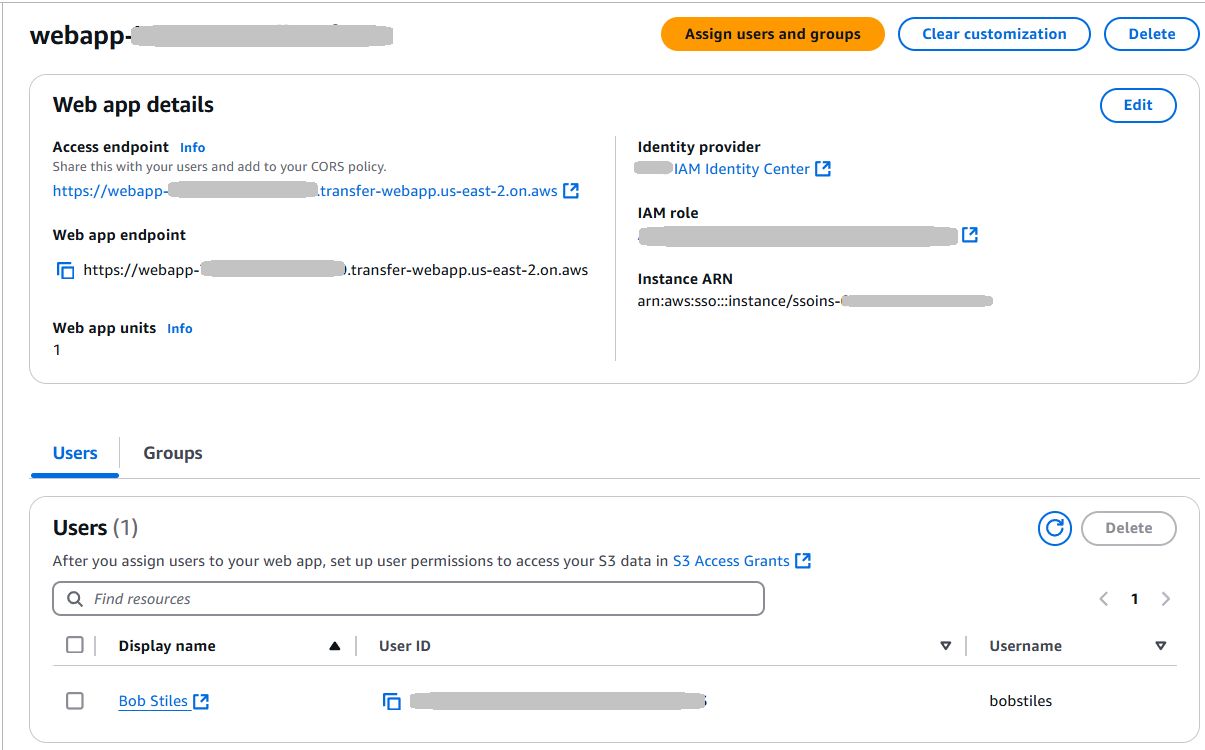The height and width of the screenshot is (750, 1205).
Task: Copy Bob Stiles' User ID
Action: [392, 701]
